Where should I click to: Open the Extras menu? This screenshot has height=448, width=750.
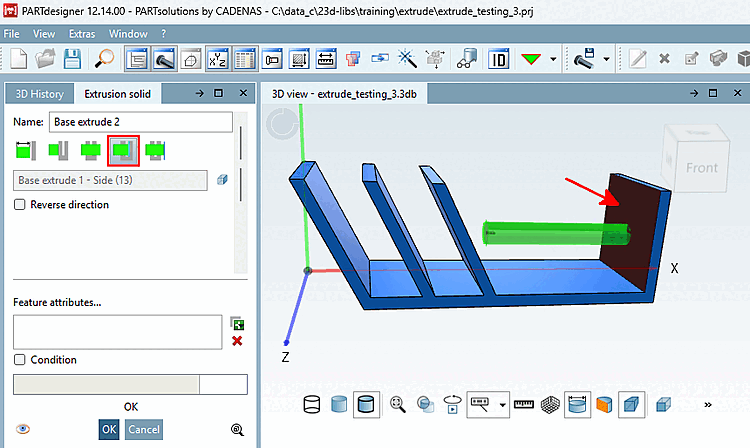82,34
